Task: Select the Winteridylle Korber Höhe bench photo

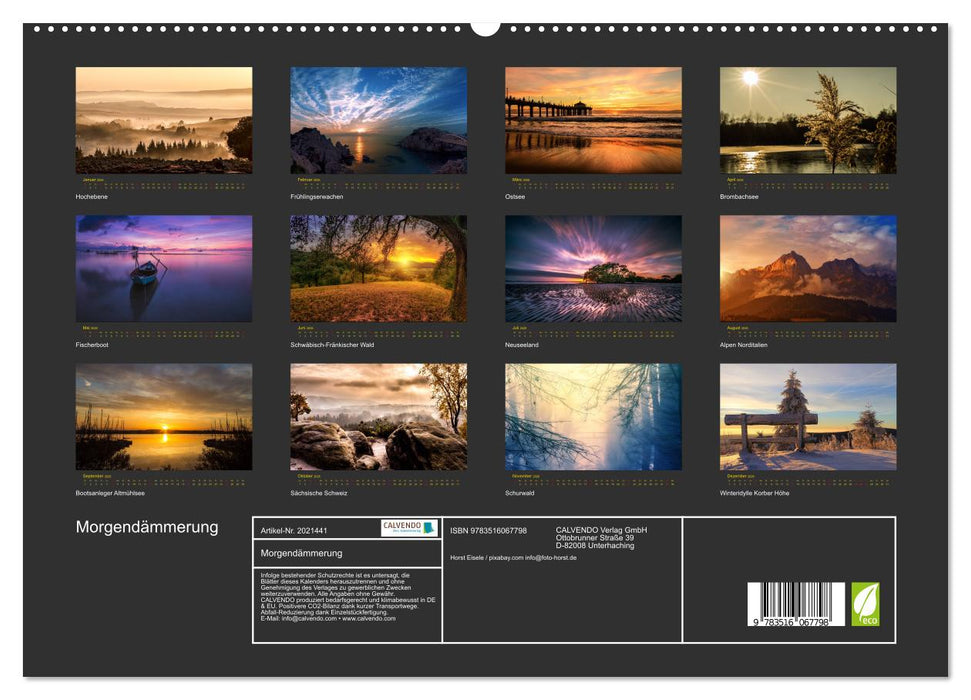Action: pos(808,417)
